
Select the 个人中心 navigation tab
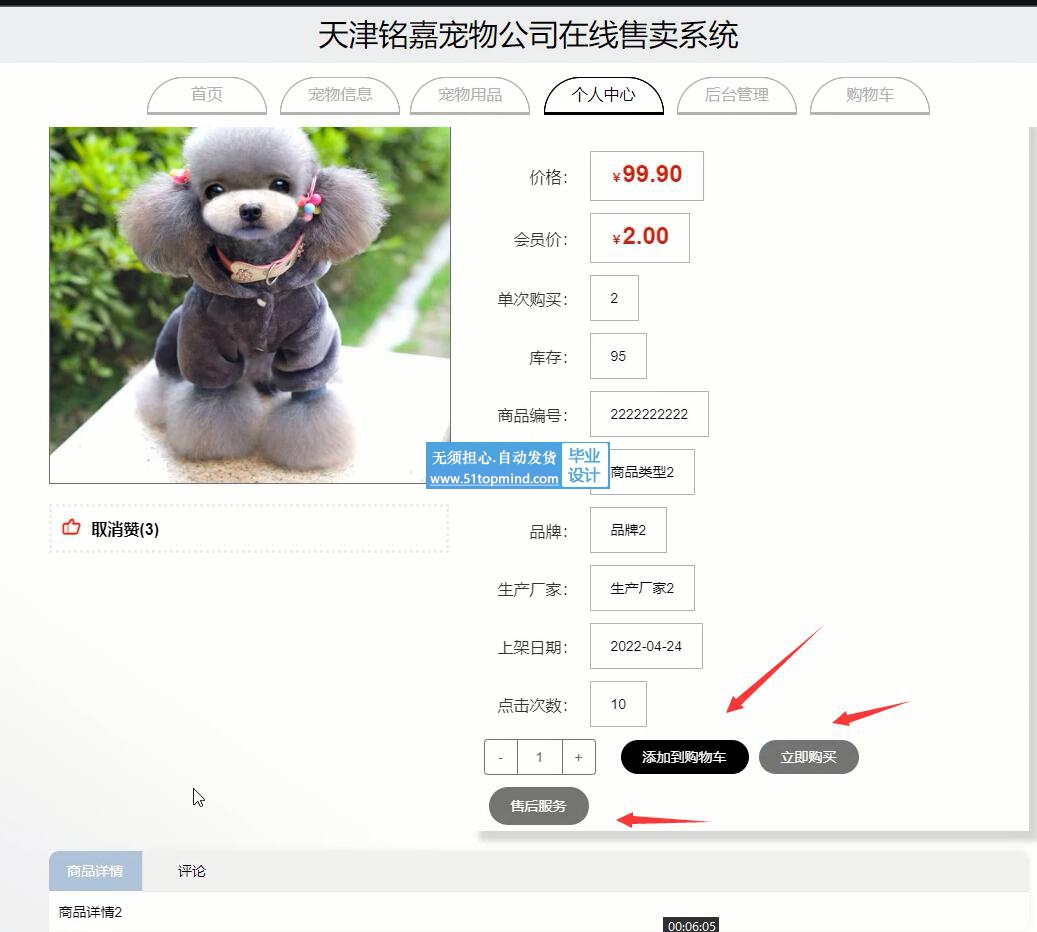coord(603,95)
